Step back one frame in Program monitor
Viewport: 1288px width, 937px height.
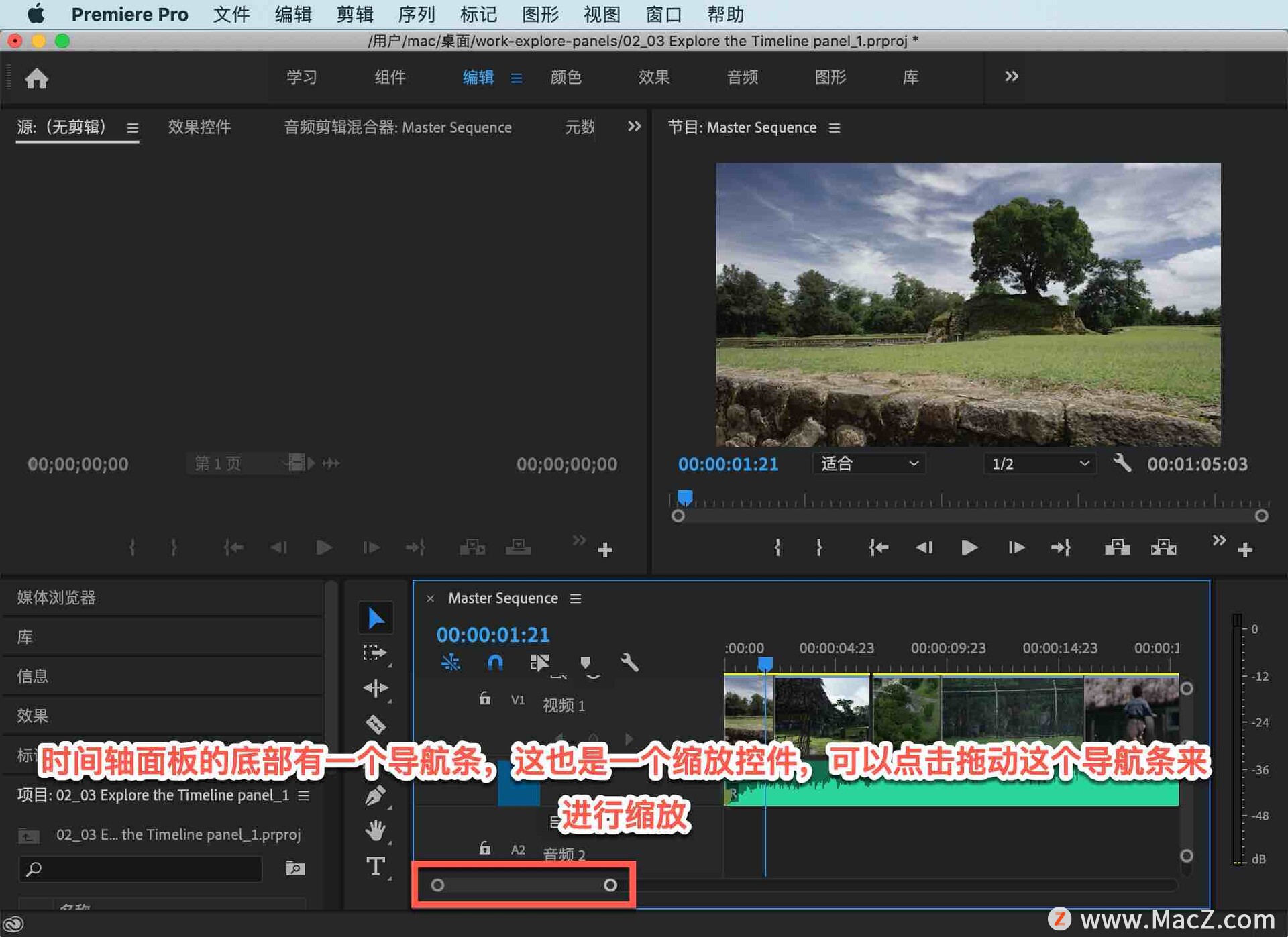point(924,548)
